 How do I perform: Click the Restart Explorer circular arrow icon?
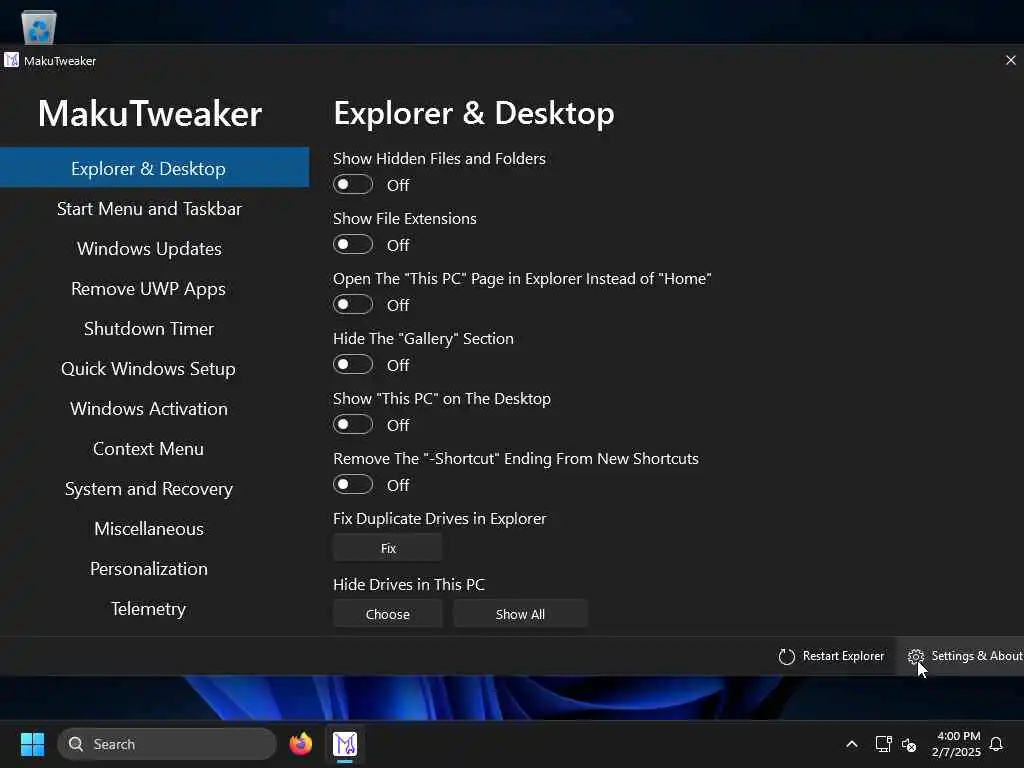pyautogui.click(x=786, y=656)
